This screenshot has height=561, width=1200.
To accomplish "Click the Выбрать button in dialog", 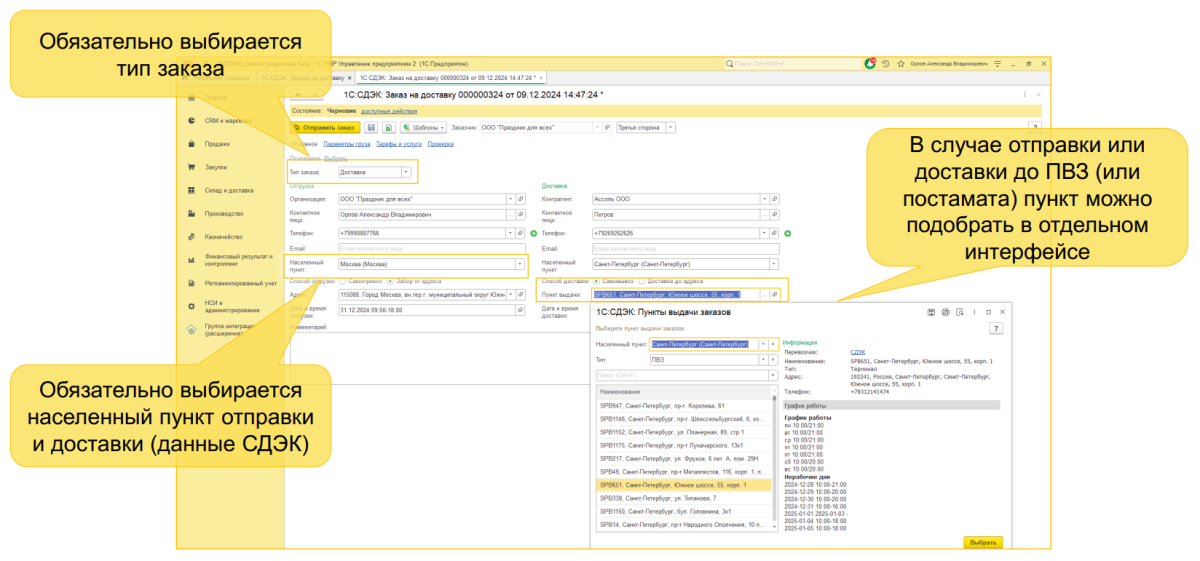I will click(x=982, y=542).
